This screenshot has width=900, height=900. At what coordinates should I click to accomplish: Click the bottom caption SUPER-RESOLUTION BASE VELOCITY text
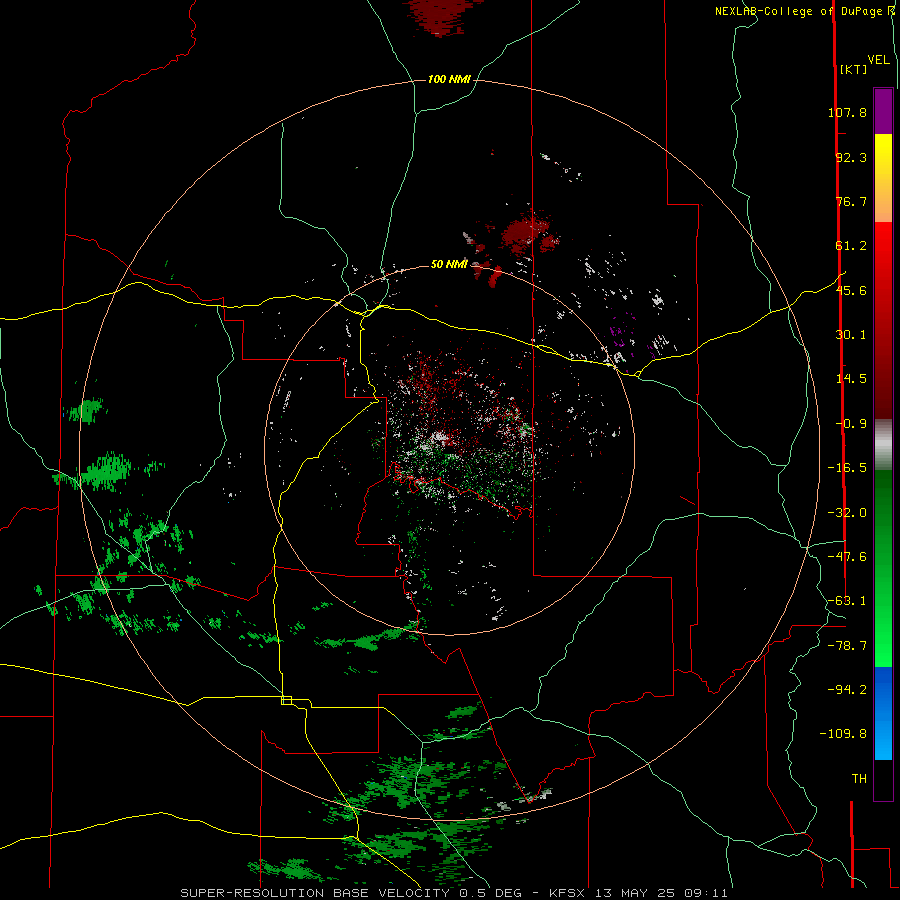pyautogui.click(x=315, y=893)
